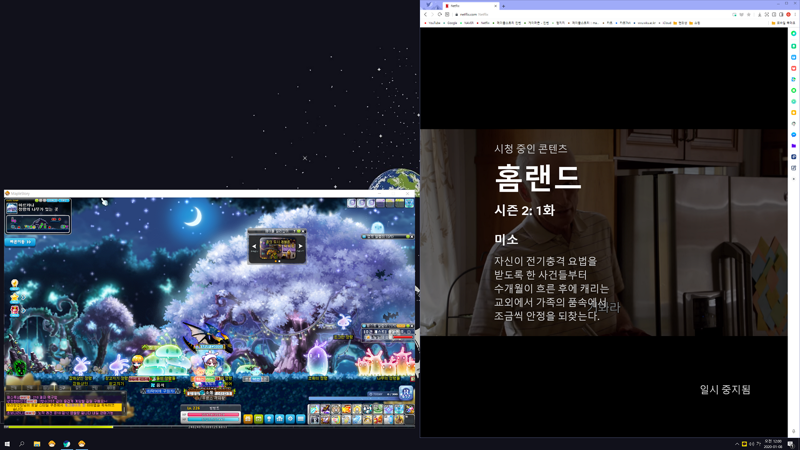Click the first skill in the bottom quickslot row
Viewport: 800px width, 450px height.
point(315,419)
